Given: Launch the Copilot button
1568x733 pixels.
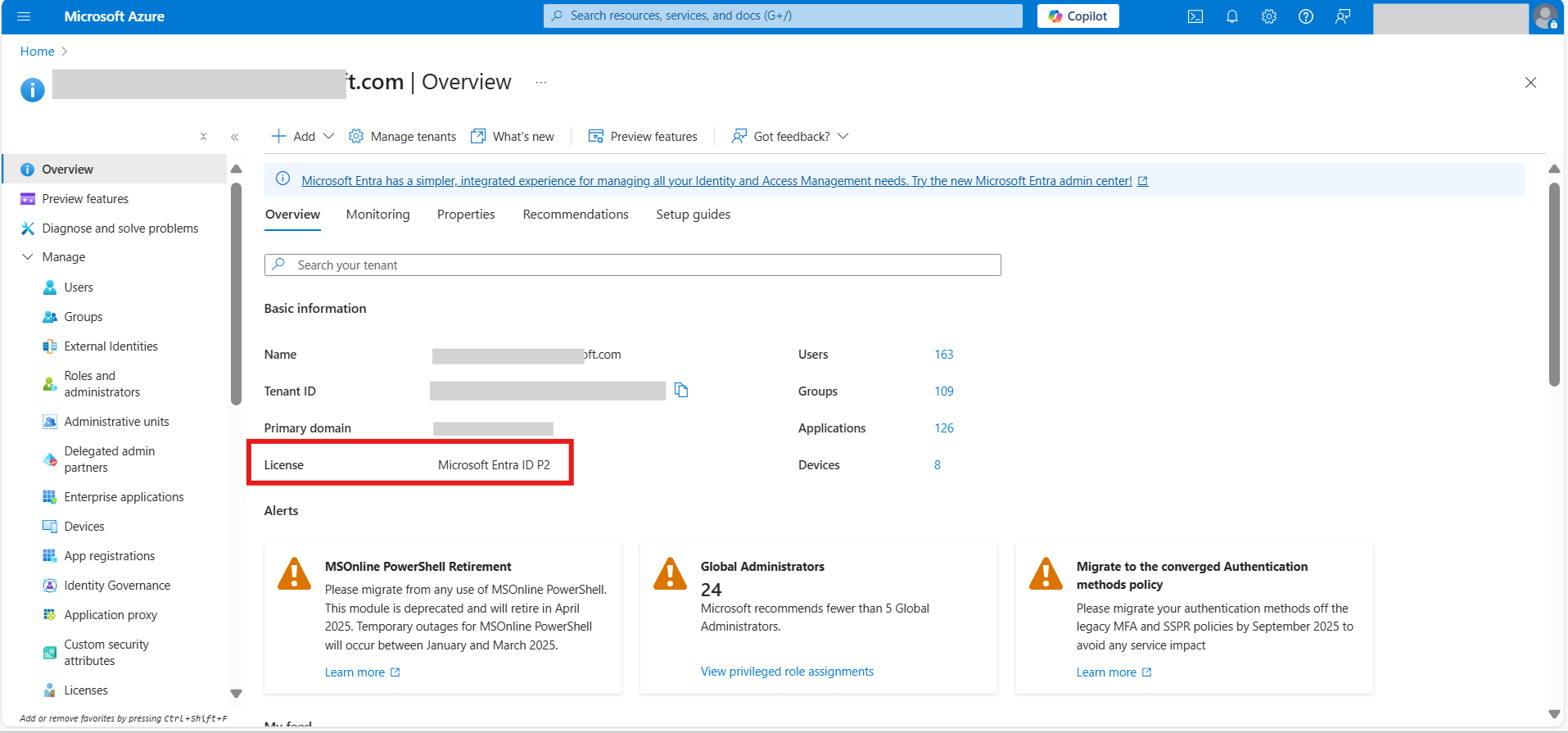Looking at the screenshot, I should [1078, 16].
